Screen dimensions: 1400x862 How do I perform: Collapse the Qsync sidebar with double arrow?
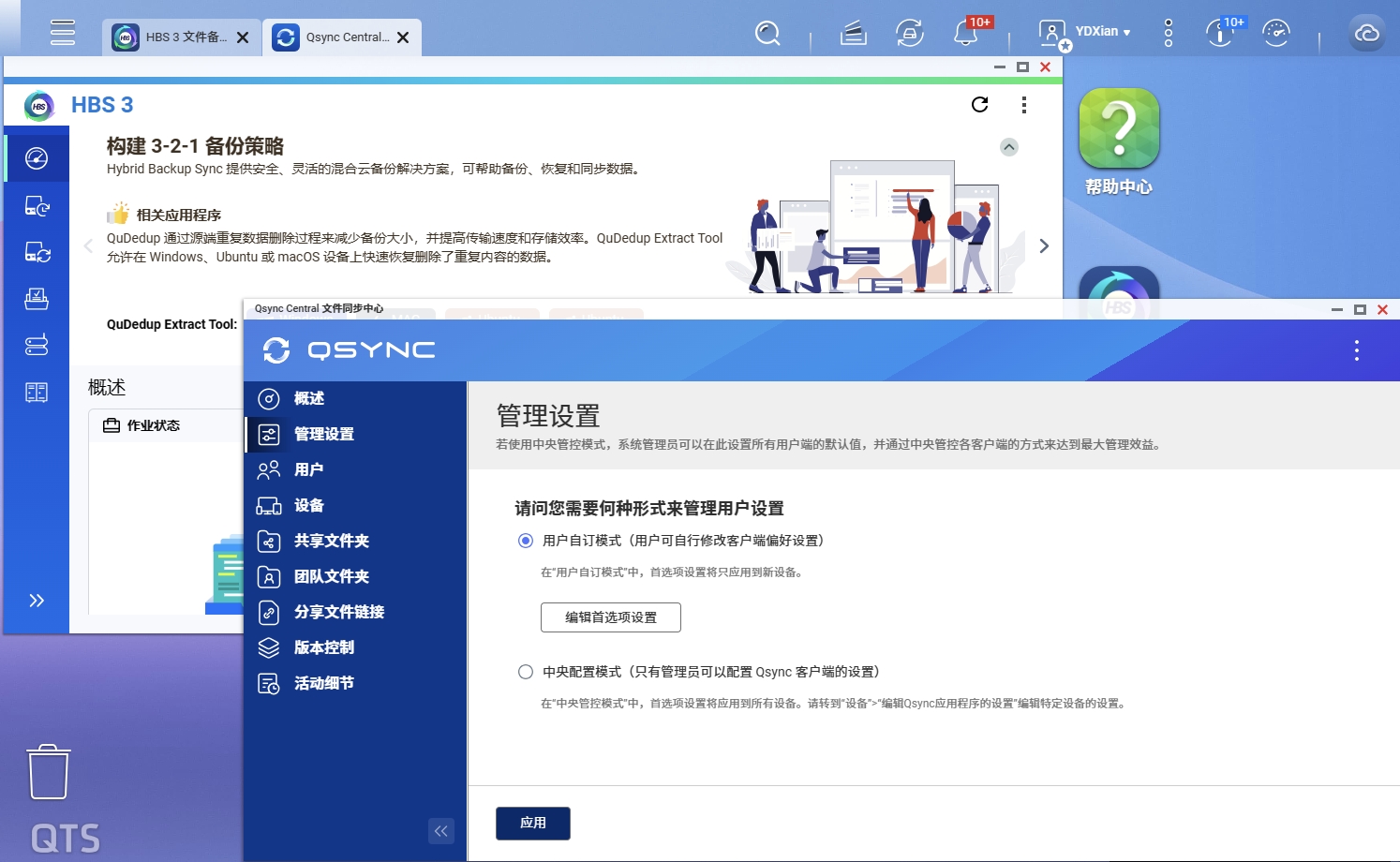tap(441, 831)
